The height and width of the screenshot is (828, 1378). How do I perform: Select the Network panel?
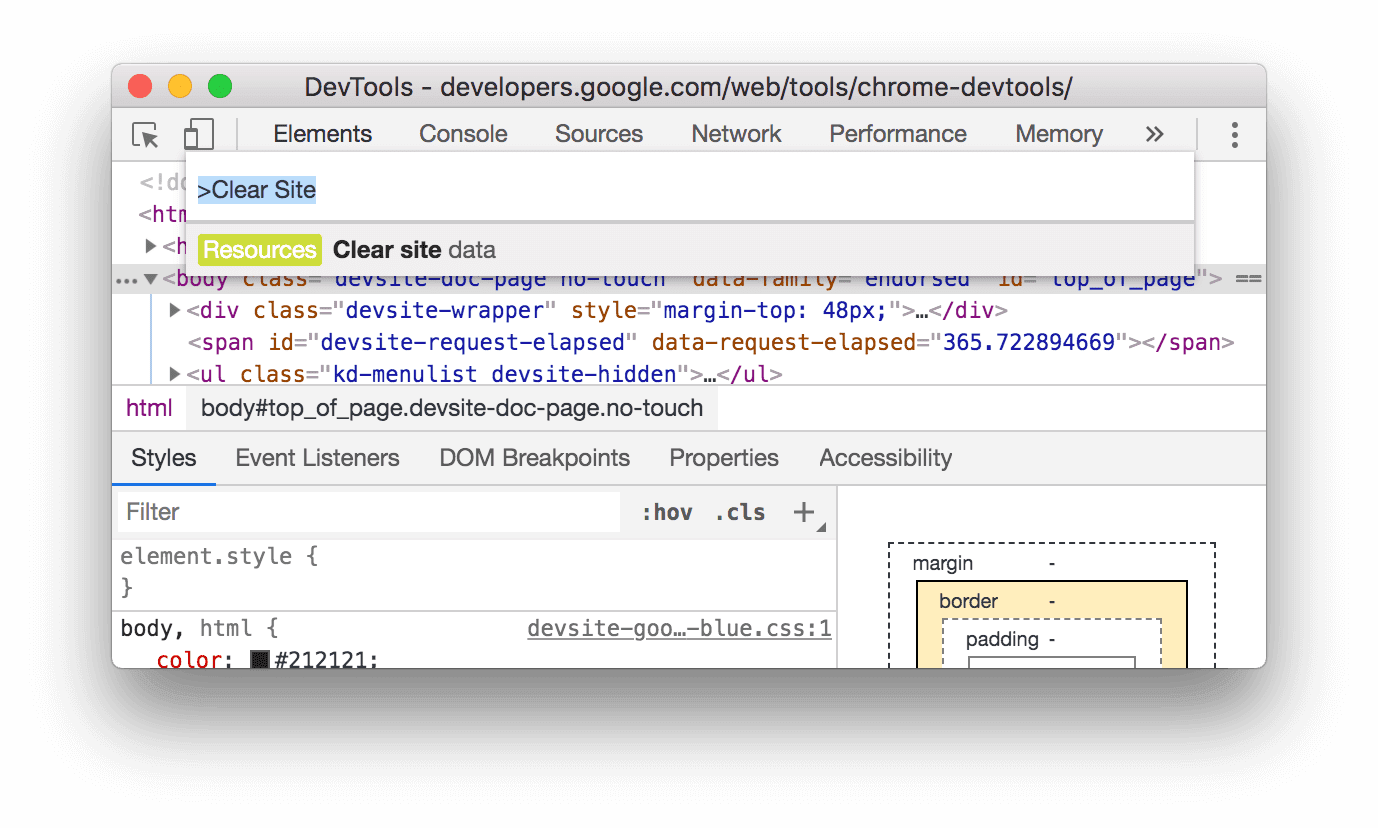point(736,133)
